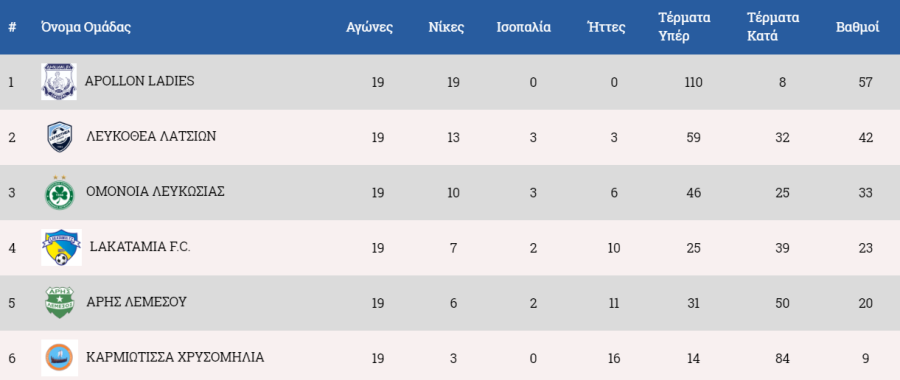Screen dimensions: 900x380
Task: Click the Ήττες column header
Action: (x=606, y=27)
